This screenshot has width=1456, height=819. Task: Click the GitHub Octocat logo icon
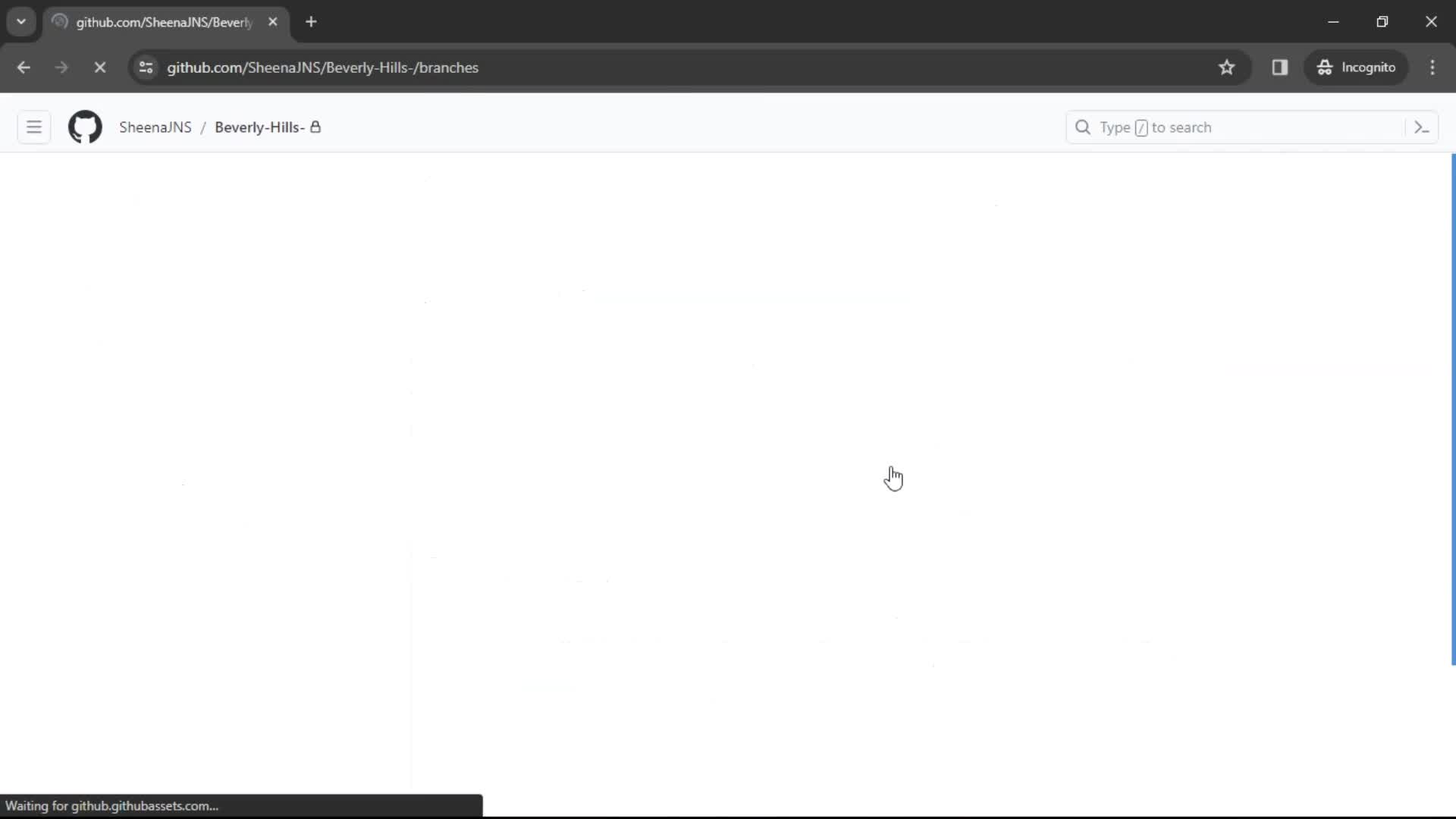pyautogui.click(x=85, y=127)
